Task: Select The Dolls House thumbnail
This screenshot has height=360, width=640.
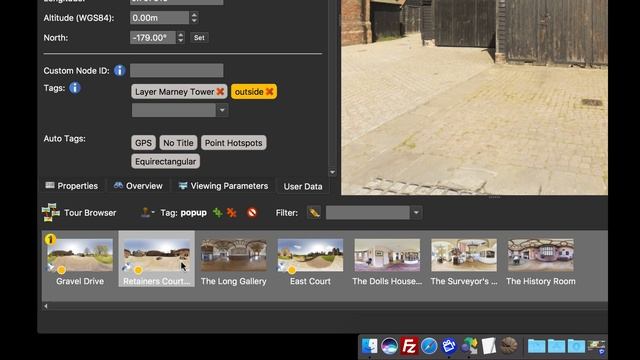Action: pyautogui.click(x=387, y=255)
